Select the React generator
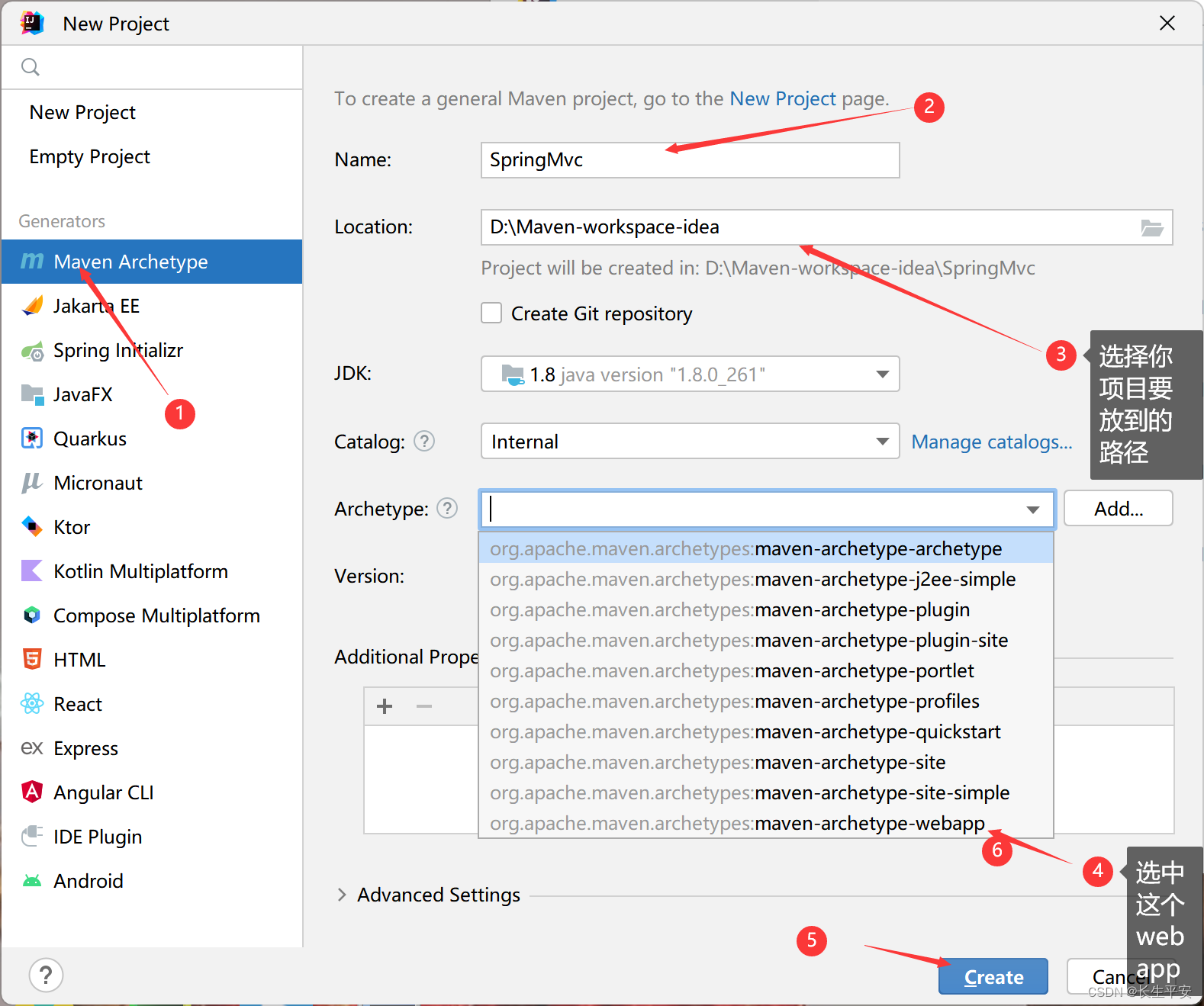Viewport: 1204px width, 1006px height. point(152,704)
